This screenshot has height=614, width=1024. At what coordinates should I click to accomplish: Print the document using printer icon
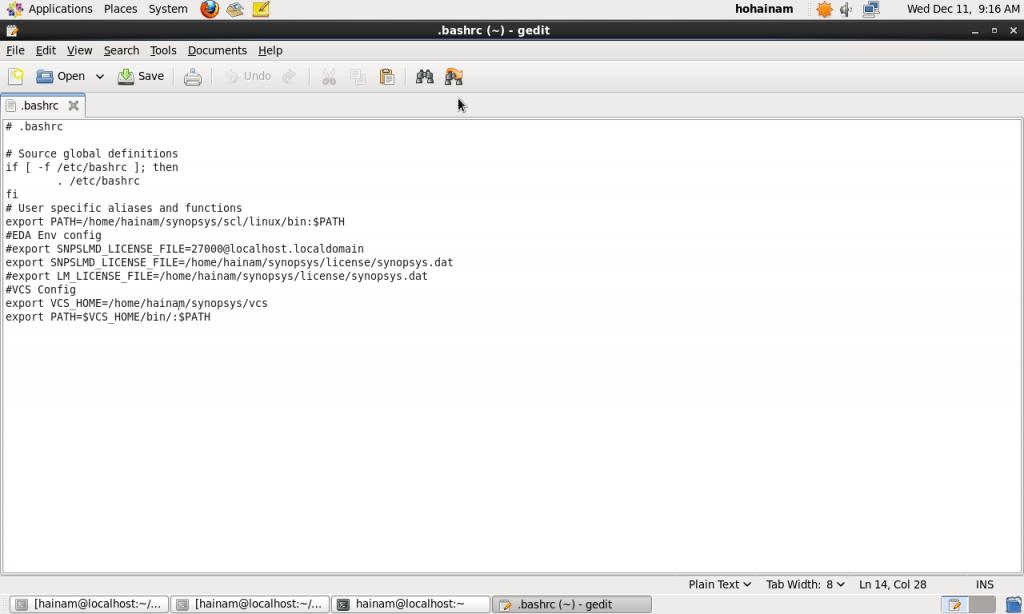pos(193,77)
